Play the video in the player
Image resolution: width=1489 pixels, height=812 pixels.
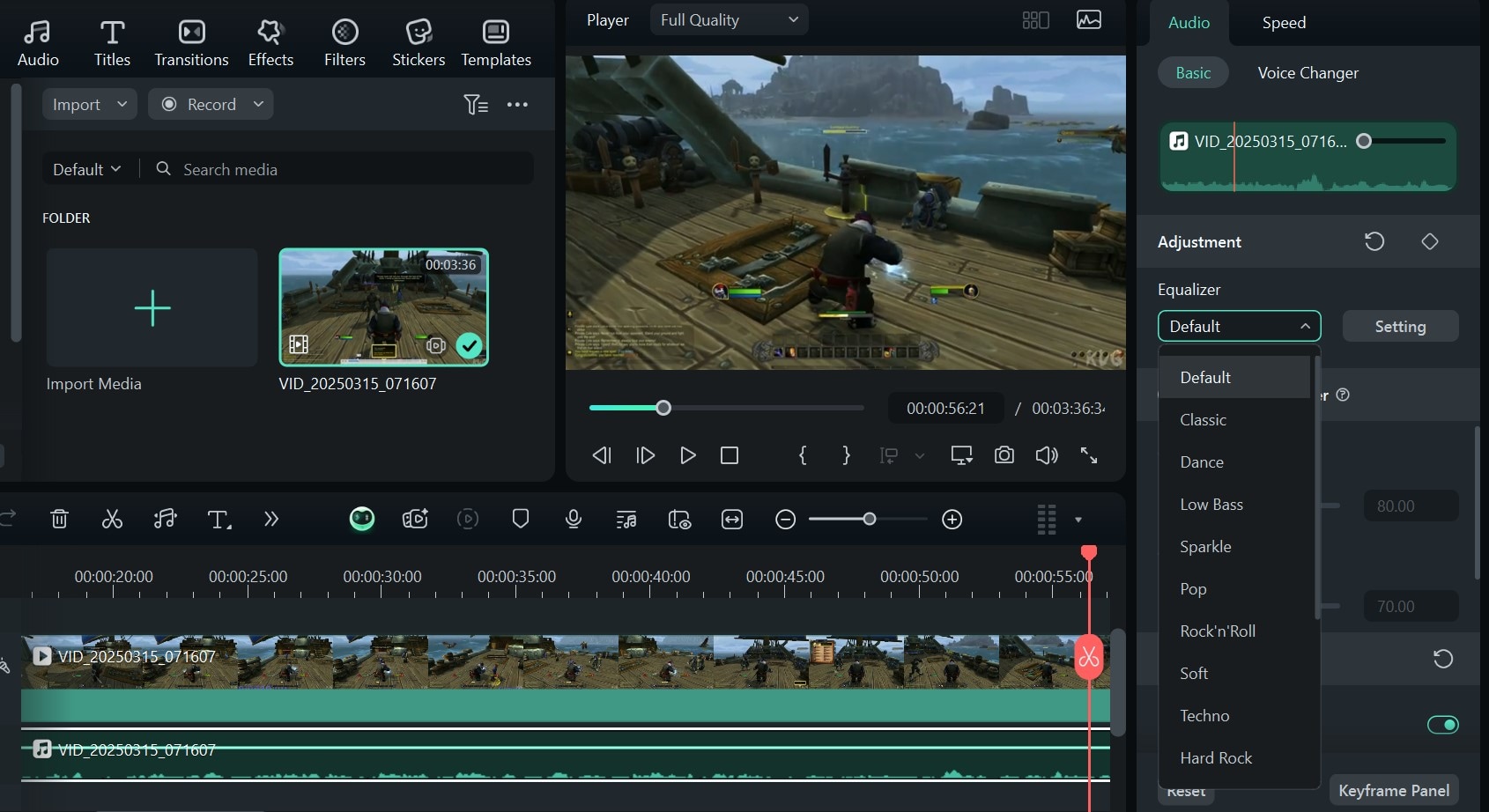click(x=687, y=455)
